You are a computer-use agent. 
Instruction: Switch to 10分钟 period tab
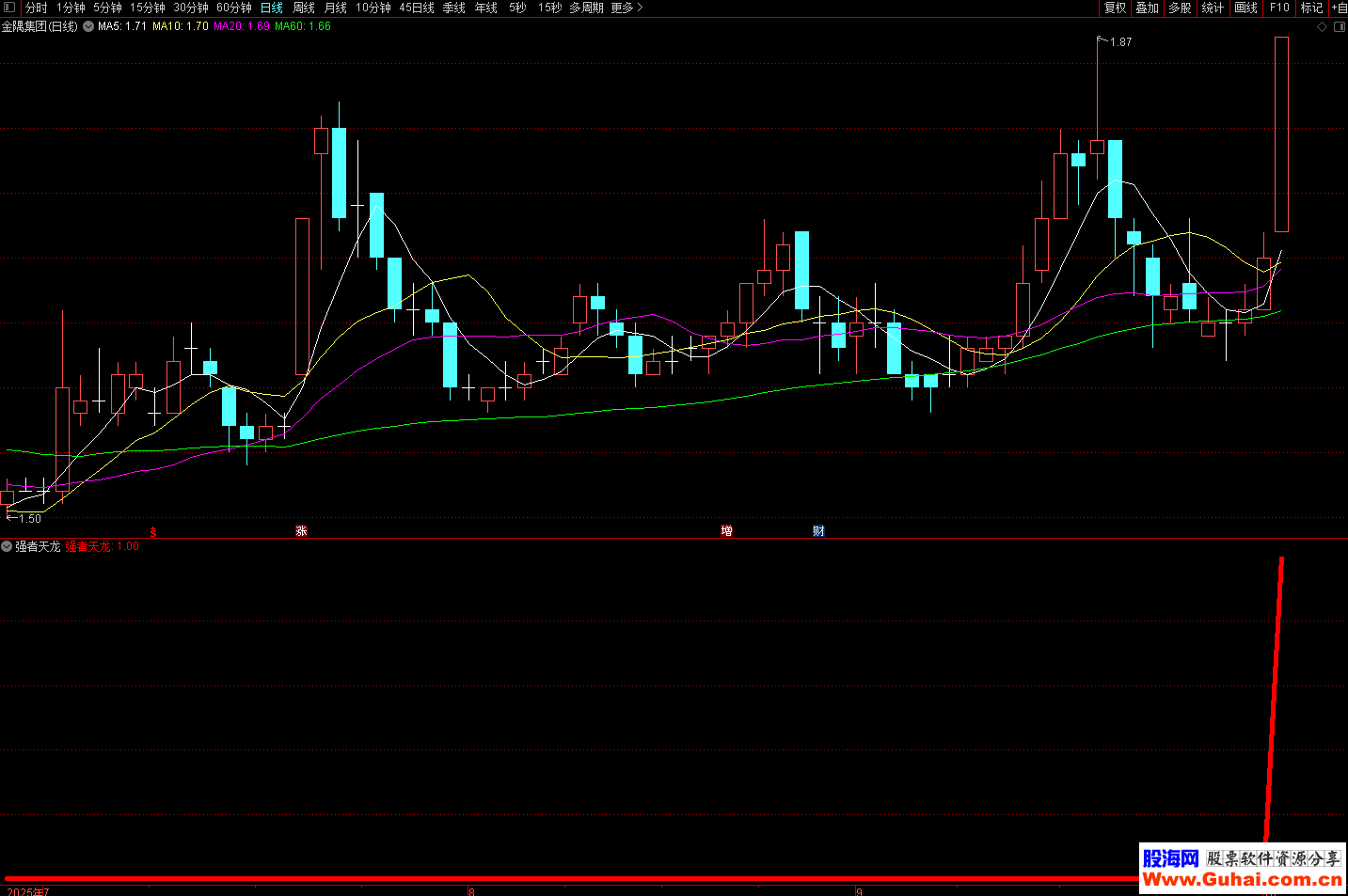[x=373, y=8]
